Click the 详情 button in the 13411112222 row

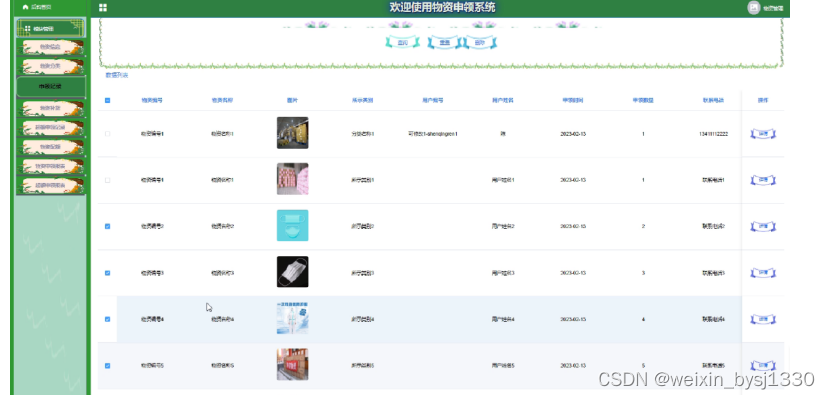tap(763, 134)
